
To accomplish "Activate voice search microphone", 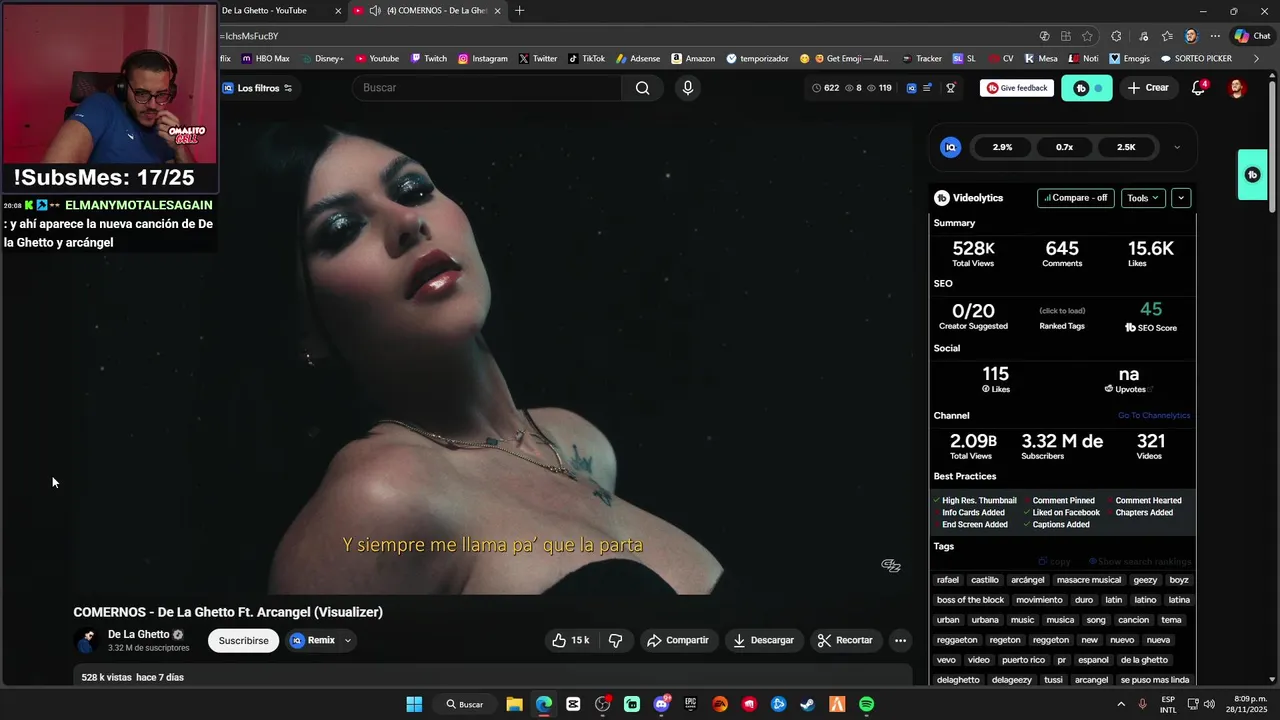I will (687, 88).
